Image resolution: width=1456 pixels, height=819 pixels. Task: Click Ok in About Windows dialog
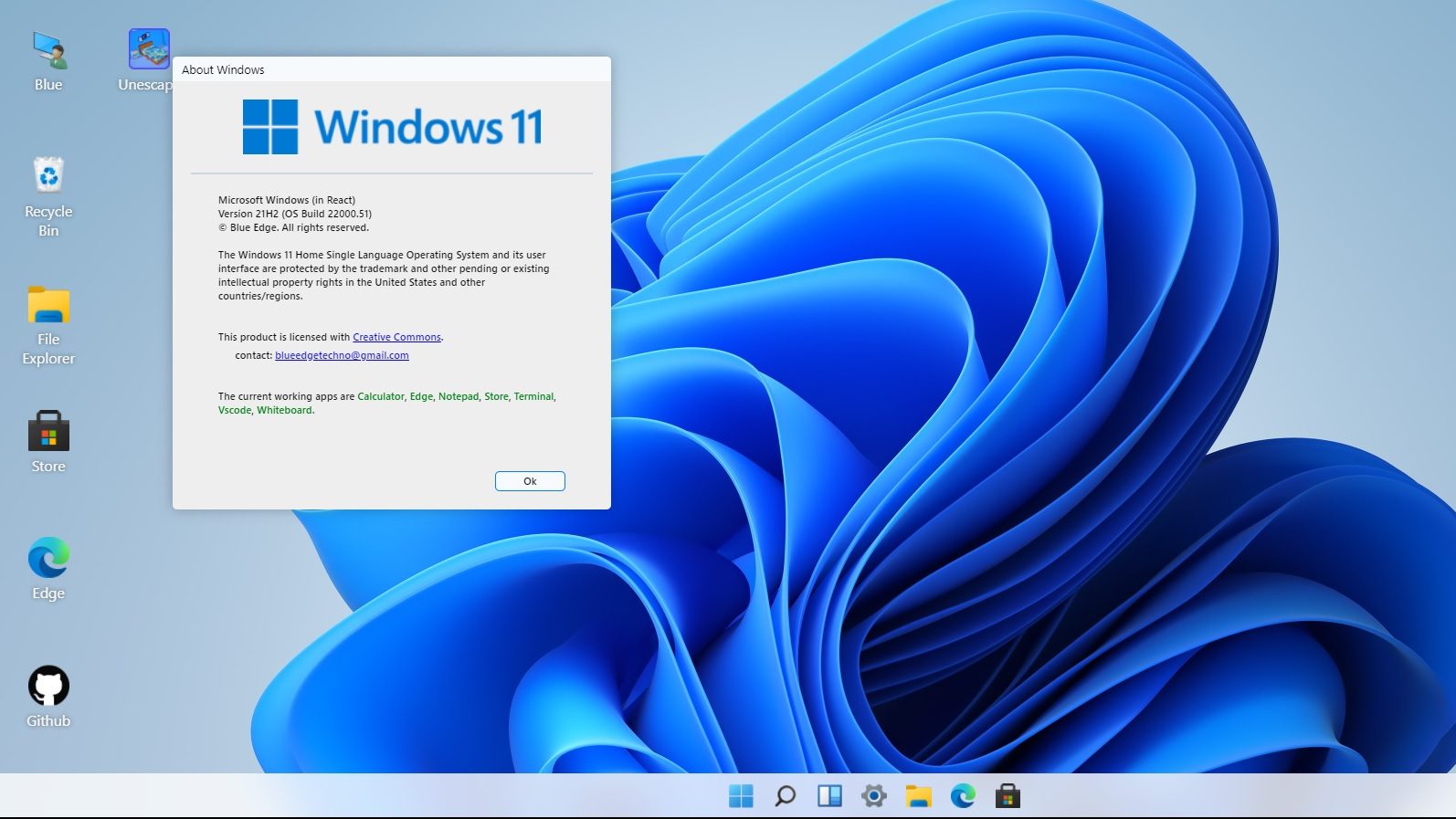[x=530, y=481]
